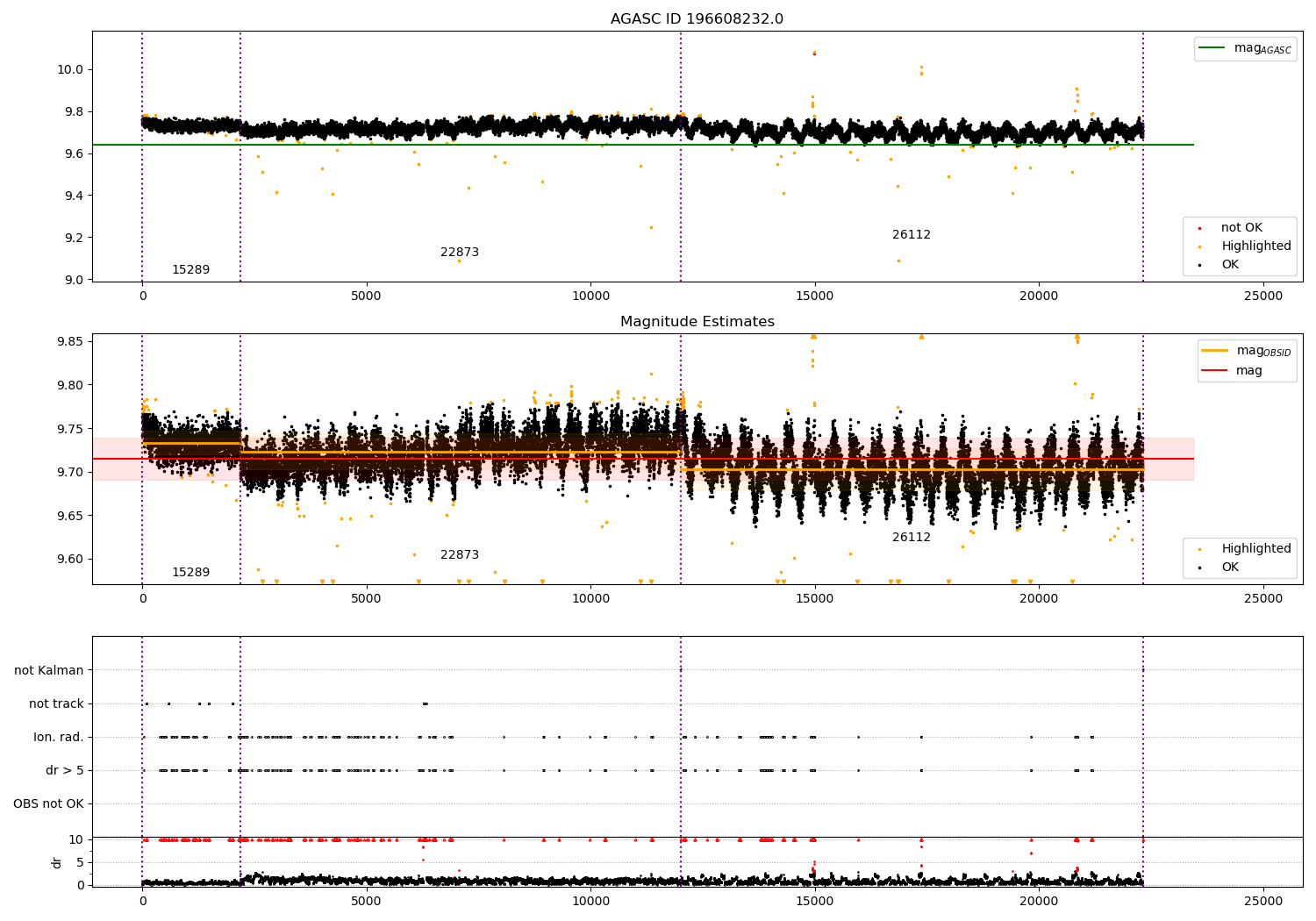Click 'OK' legend entry in Magnitude Estimates plot

[x=1230, y=568]
